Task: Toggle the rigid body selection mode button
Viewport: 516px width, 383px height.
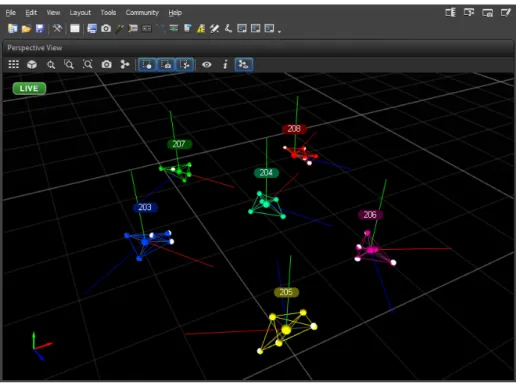Action: pos(184,64)
